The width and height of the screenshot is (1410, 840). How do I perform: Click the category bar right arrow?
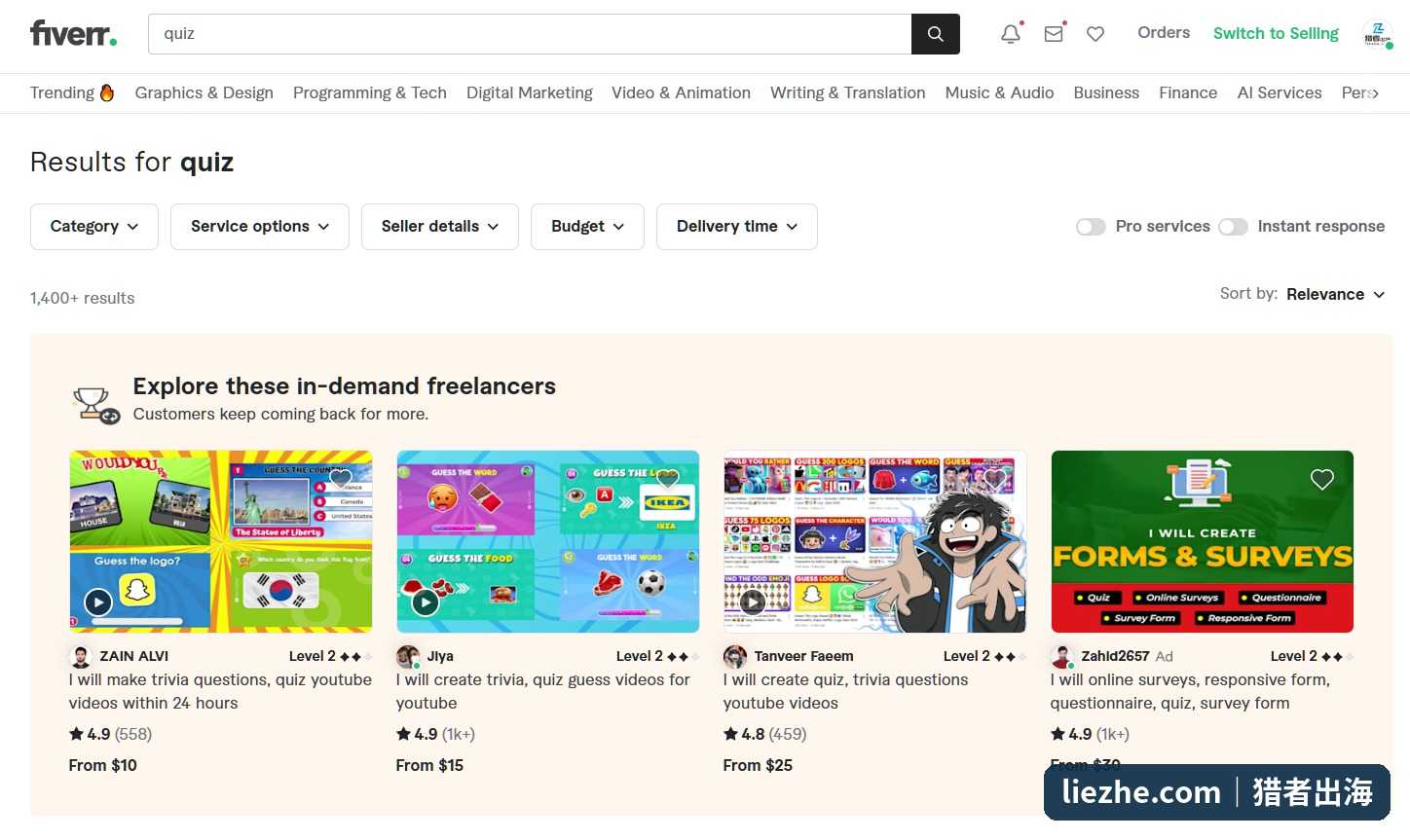pyautogui.click(x=1374, y=93)
